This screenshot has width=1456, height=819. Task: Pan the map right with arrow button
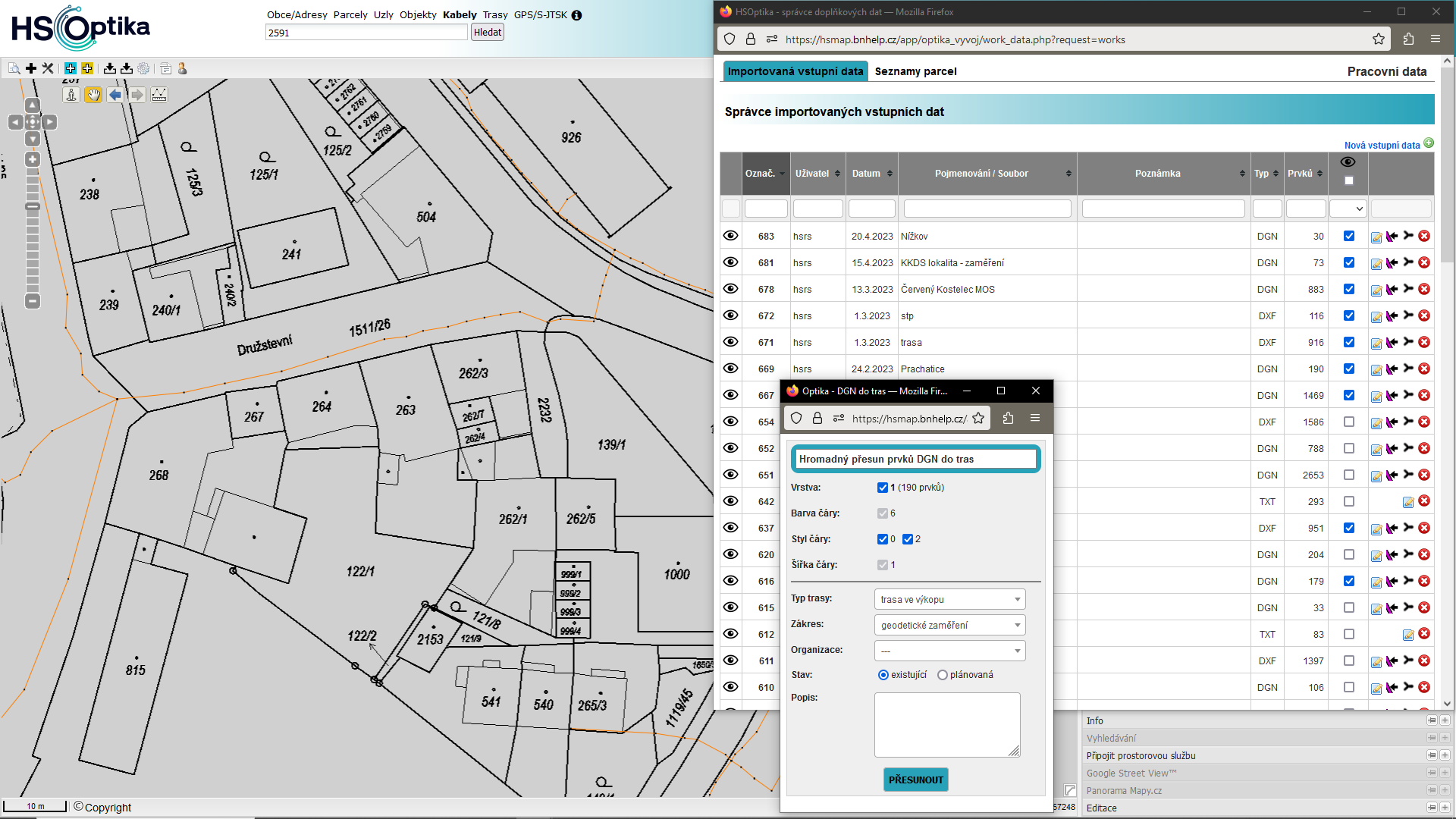pos(50,122)
